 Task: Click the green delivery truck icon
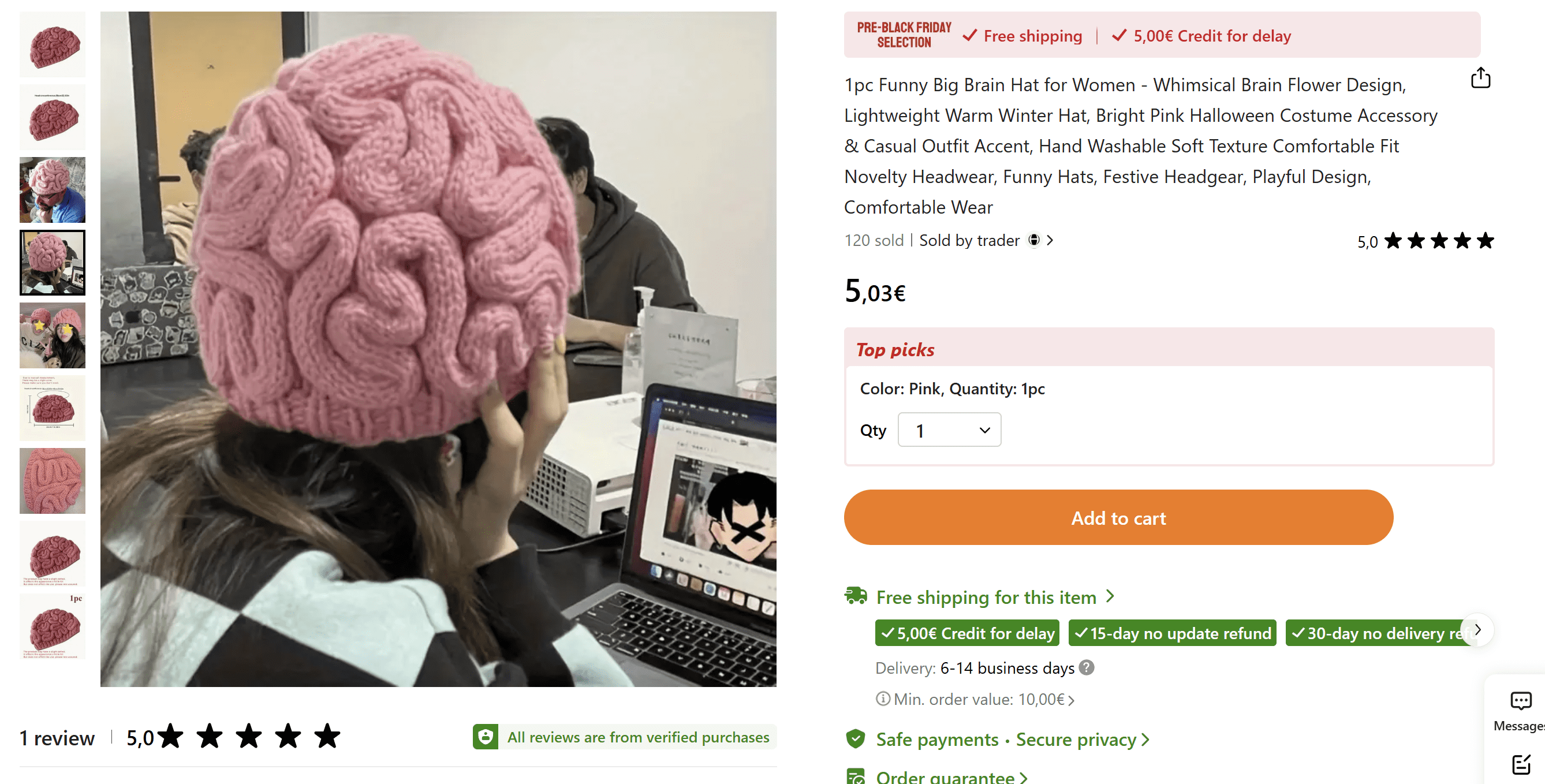pos(855,596)
